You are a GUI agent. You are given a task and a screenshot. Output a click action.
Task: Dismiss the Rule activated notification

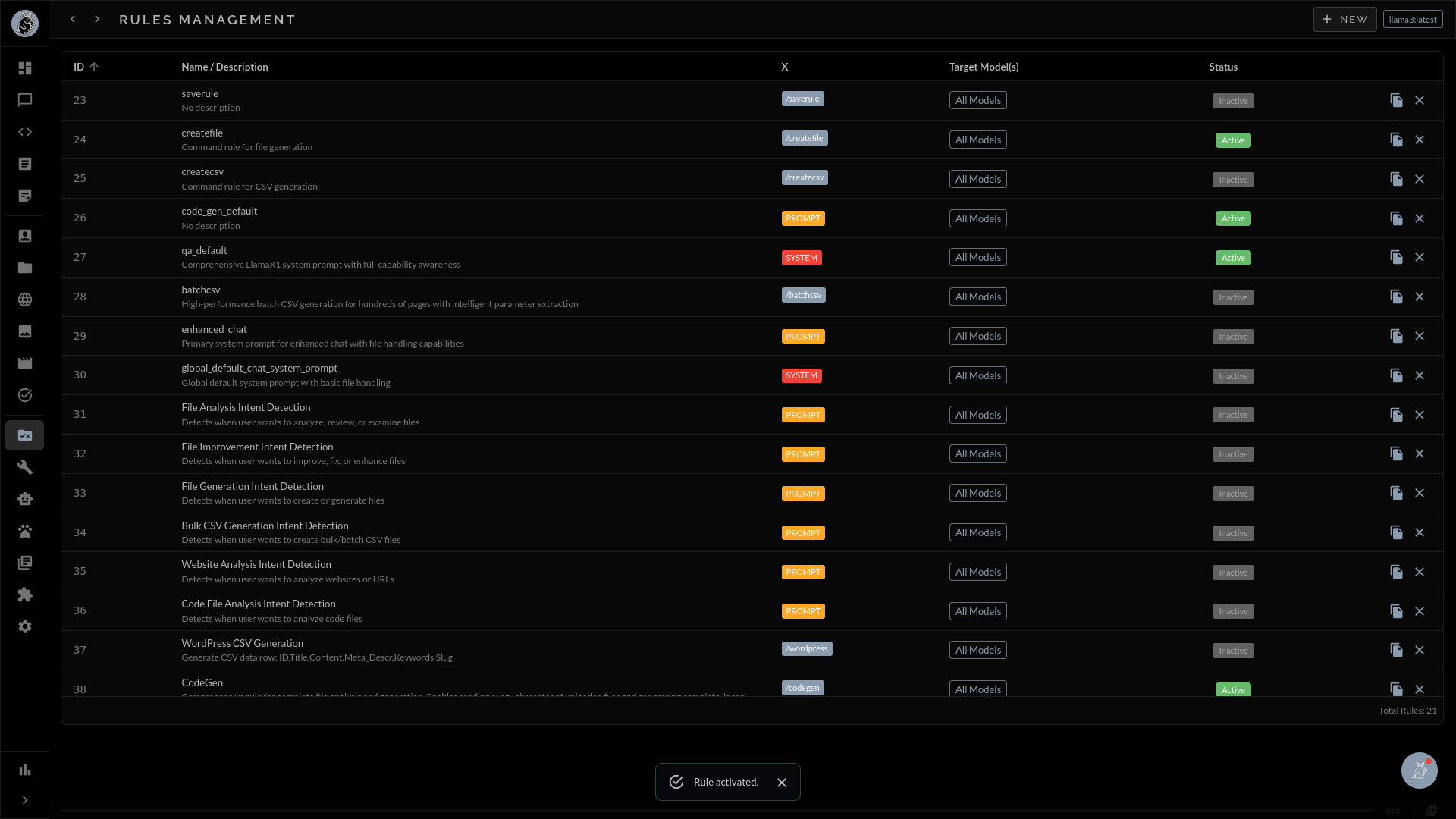coord(782,783)
